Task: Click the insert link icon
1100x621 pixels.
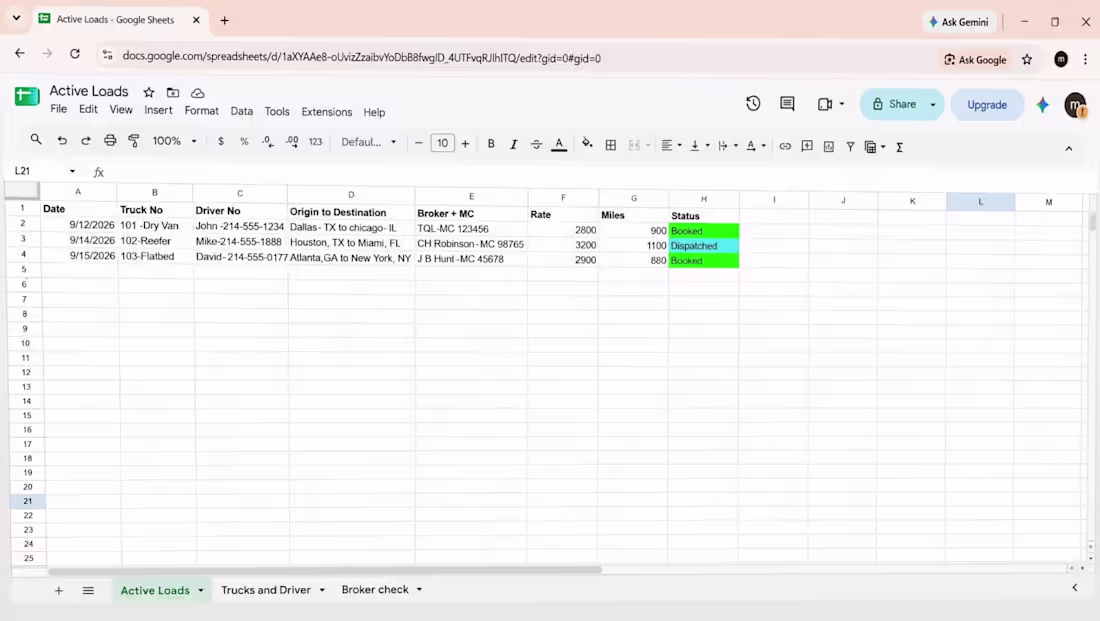Action: (x=785, y=146)
